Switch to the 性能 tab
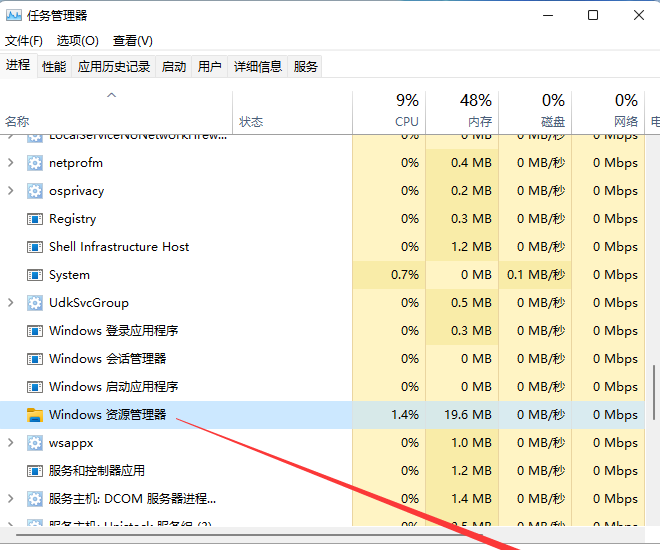The image size is (660, 550). [x=54, y=67]
